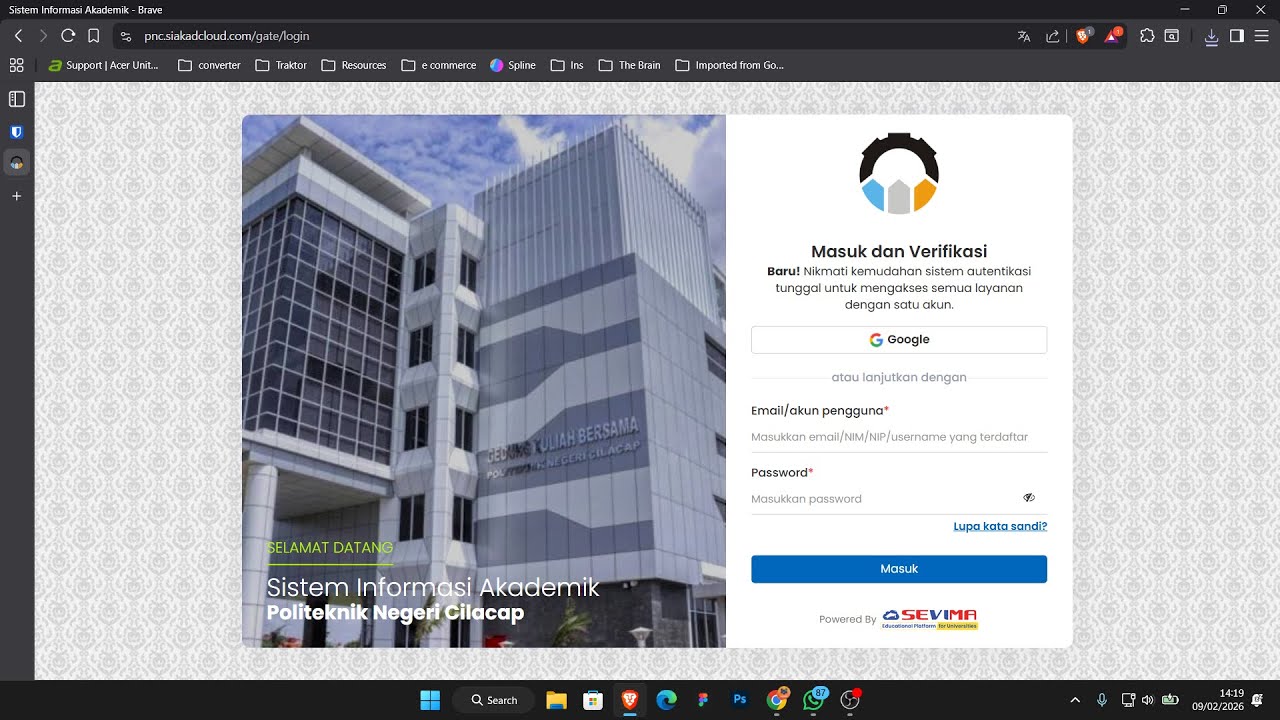Open The Brain bookmark folder
Viewport: 1280px width, 720px height.
tap(629, 65)
